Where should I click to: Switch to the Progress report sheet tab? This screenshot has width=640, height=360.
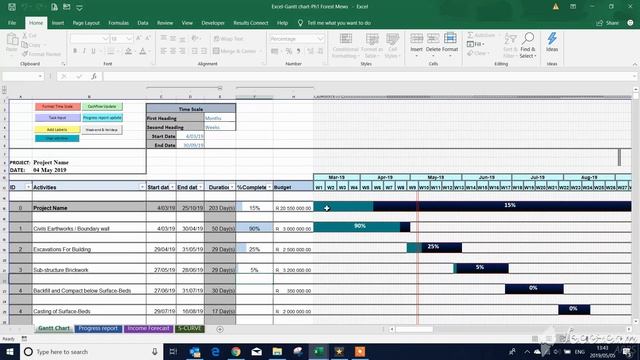(x=98, y=329)
